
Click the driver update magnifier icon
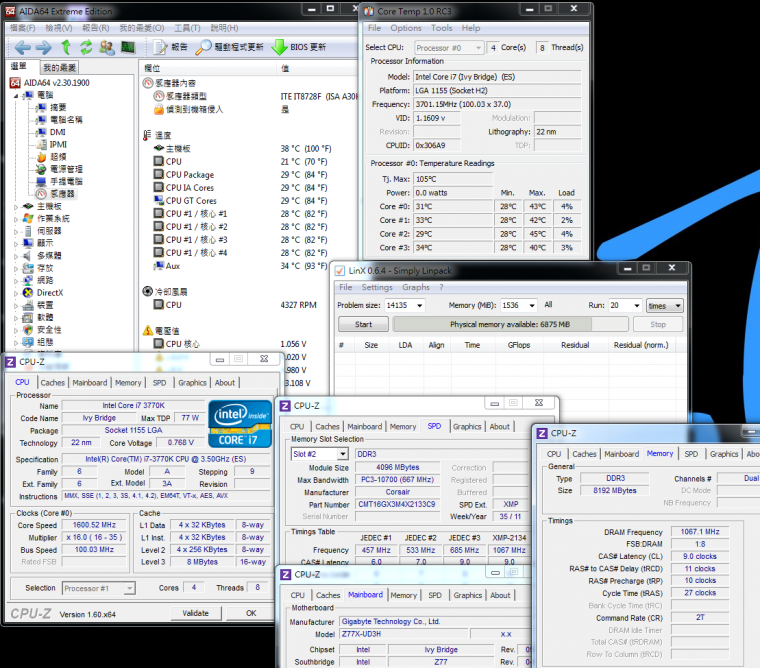point(203,47)
